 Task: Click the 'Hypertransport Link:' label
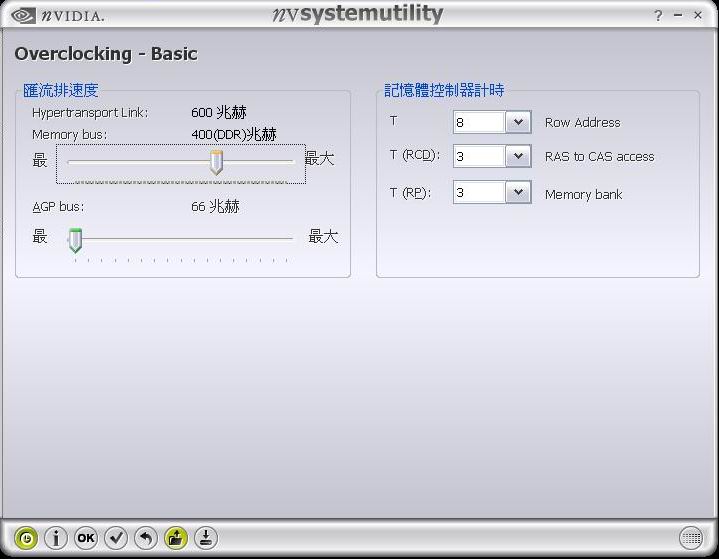point(90,113)
